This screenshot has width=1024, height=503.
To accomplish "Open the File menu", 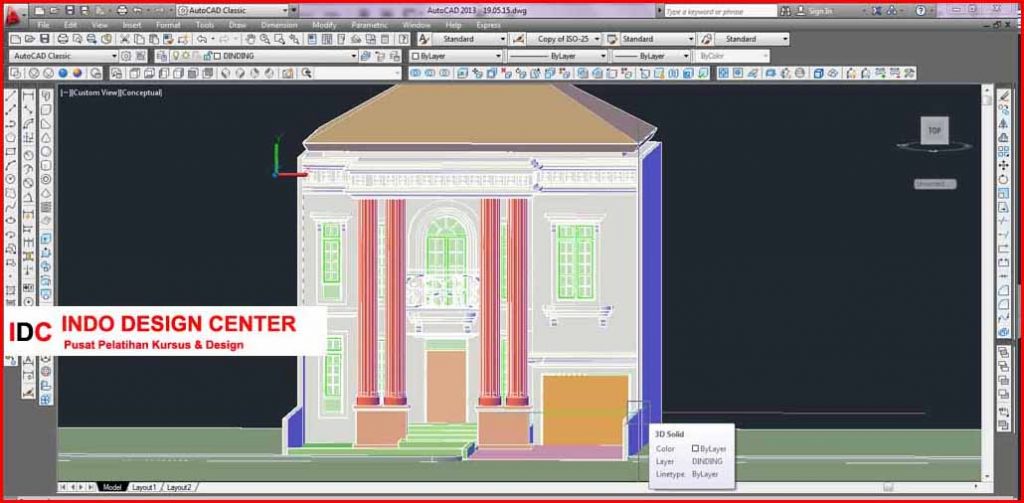I will pos(43,25).
